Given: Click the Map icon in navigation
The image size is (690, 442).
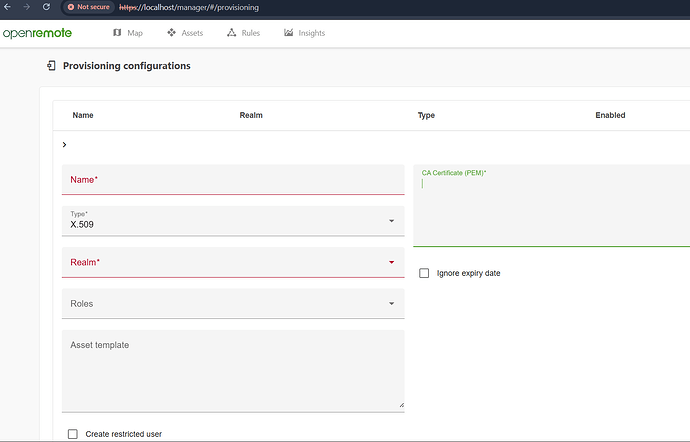Looking at the screenshot, I should (117, 33).
